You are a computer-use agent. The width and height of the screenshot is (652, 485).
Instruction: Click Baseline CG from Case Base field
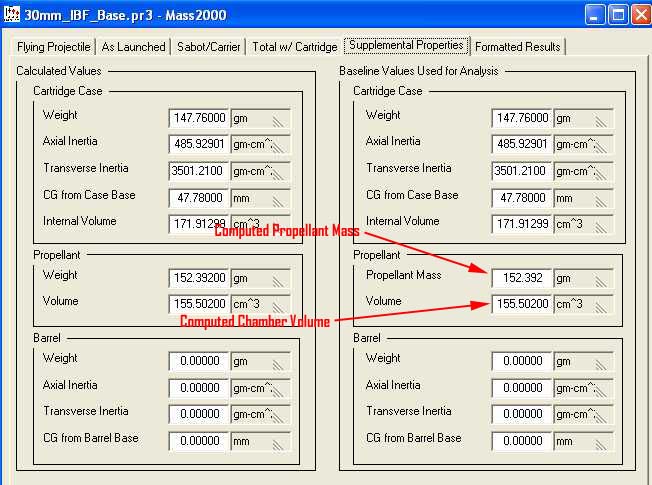pyautogui.click(x=521, y=197)
